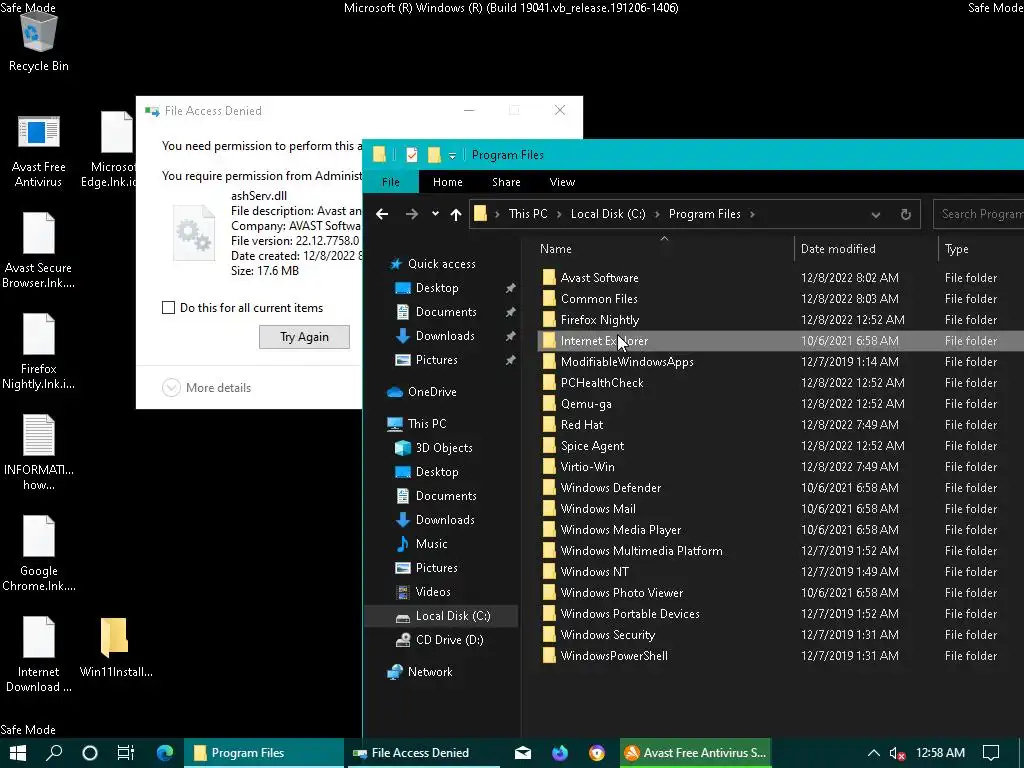Select the Google Chrome.lnk desktop file
1024x768 pixels.
tap(39, 554)
